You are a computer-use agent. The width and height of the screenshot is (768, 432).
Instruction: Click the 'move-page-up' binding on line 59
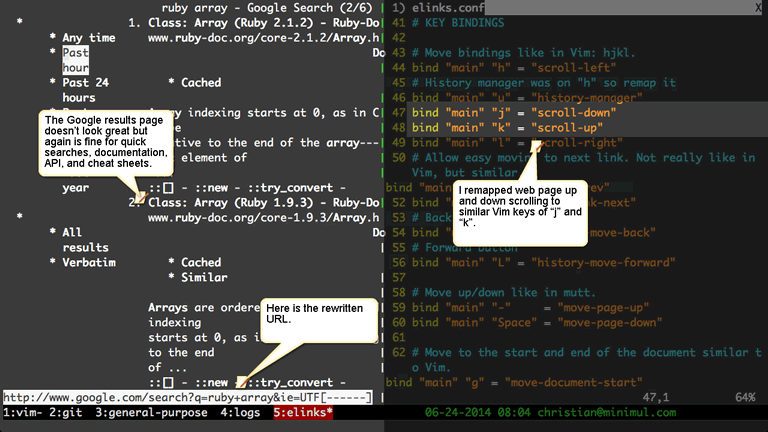coord(603,307)
